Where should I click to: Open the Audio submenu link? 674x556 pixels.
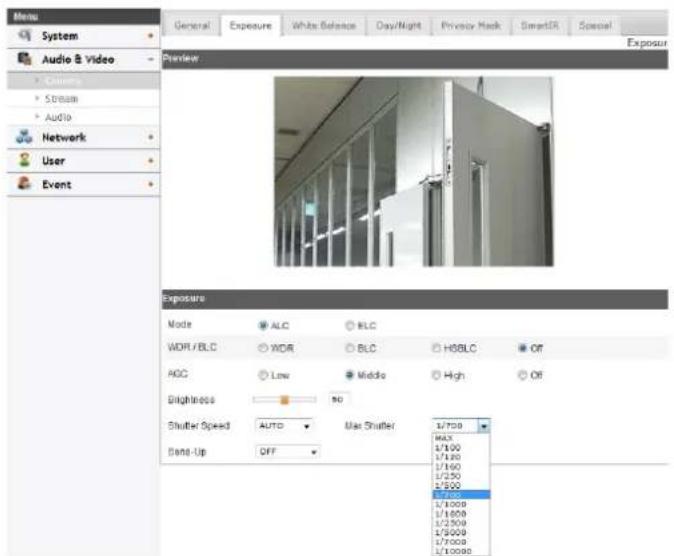(58, 117)
